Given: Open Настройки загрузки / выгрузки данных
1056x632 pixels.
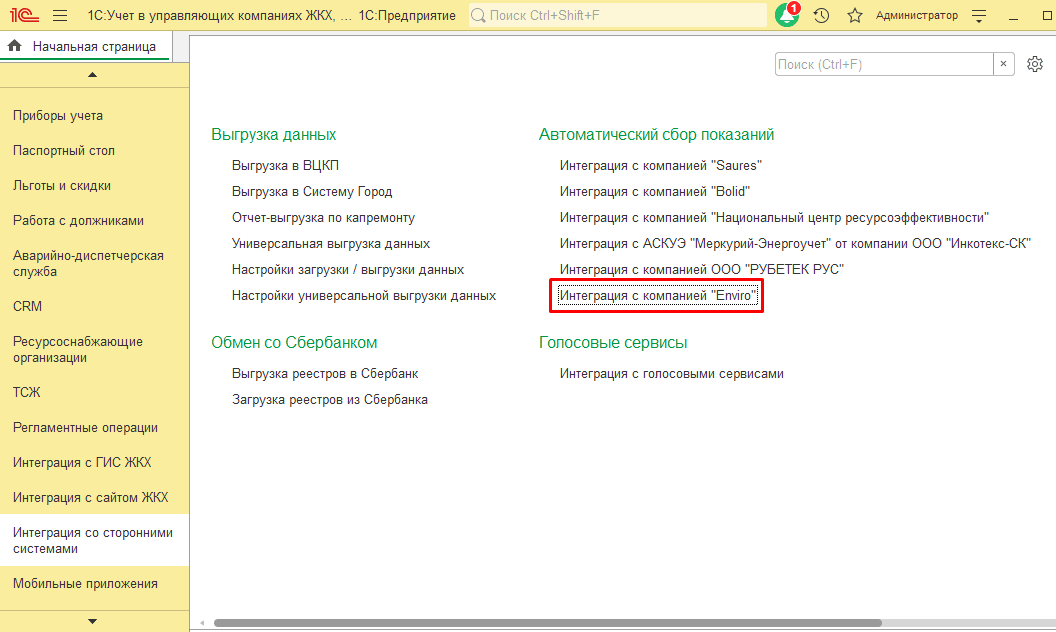Looking at the screenshot, I should [348, 270].
